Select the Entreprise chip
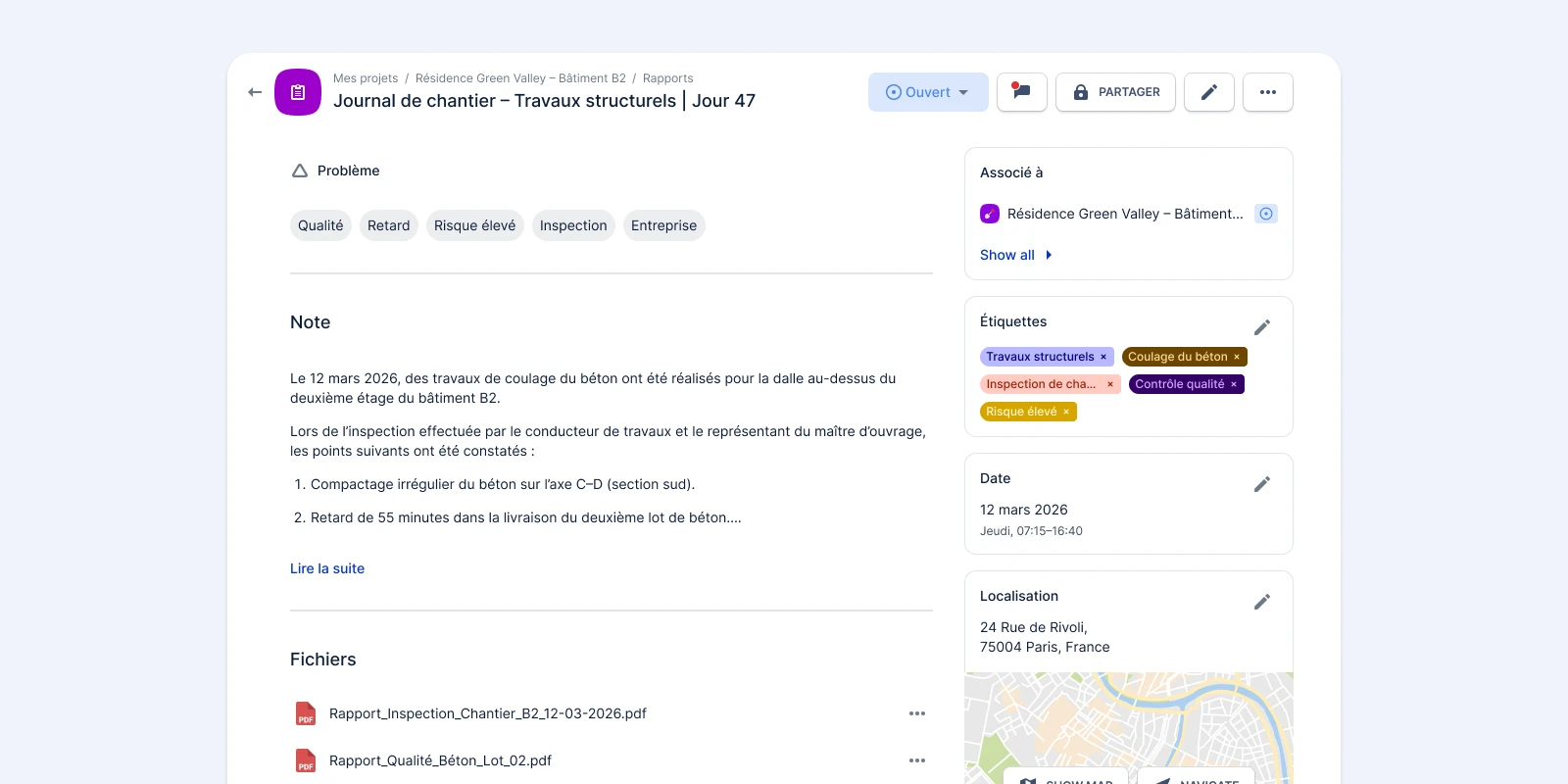 (x=664, y=225)
